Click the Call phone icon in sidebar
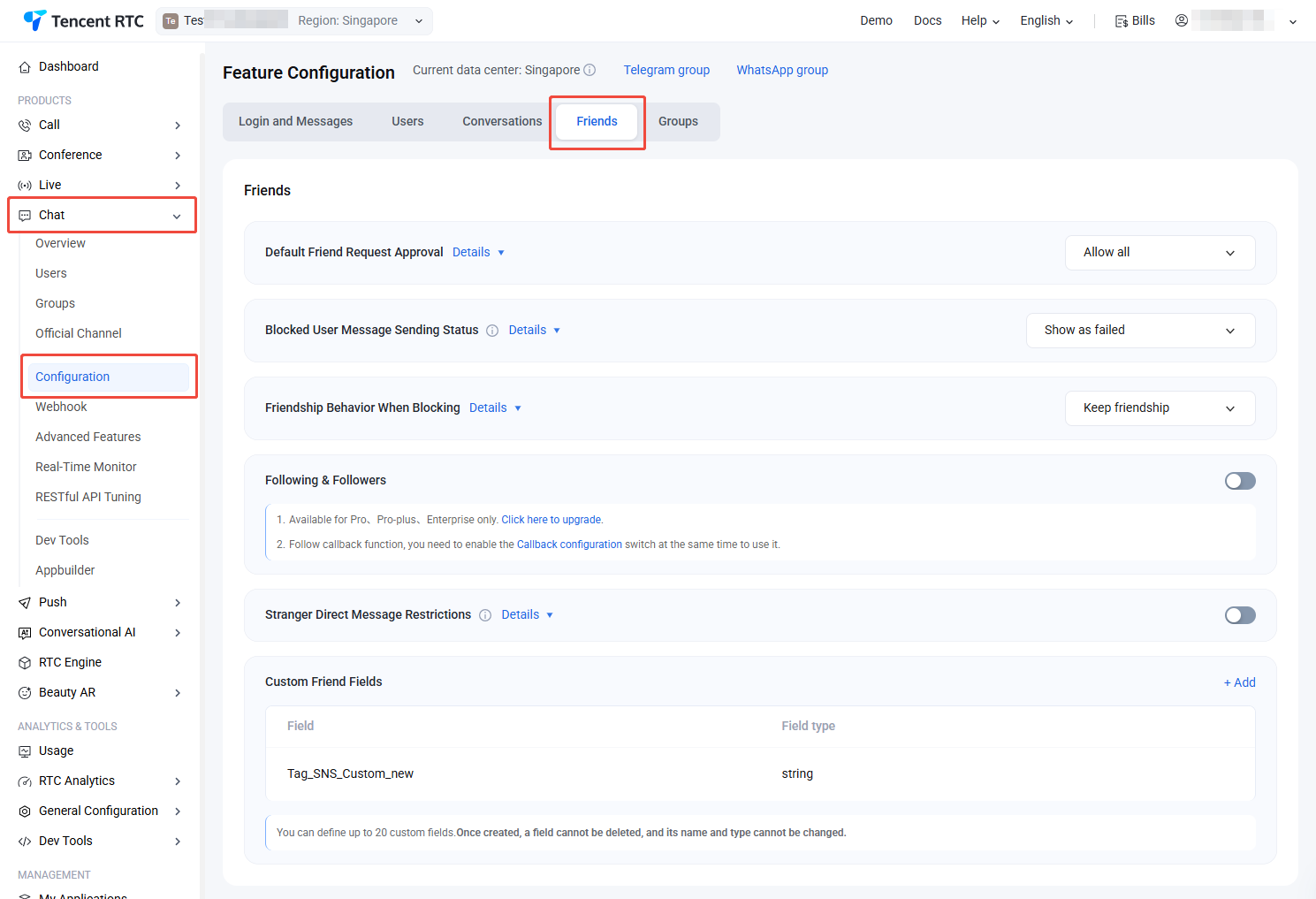This screenshot has width=1316, height=899. pos(25,126)
